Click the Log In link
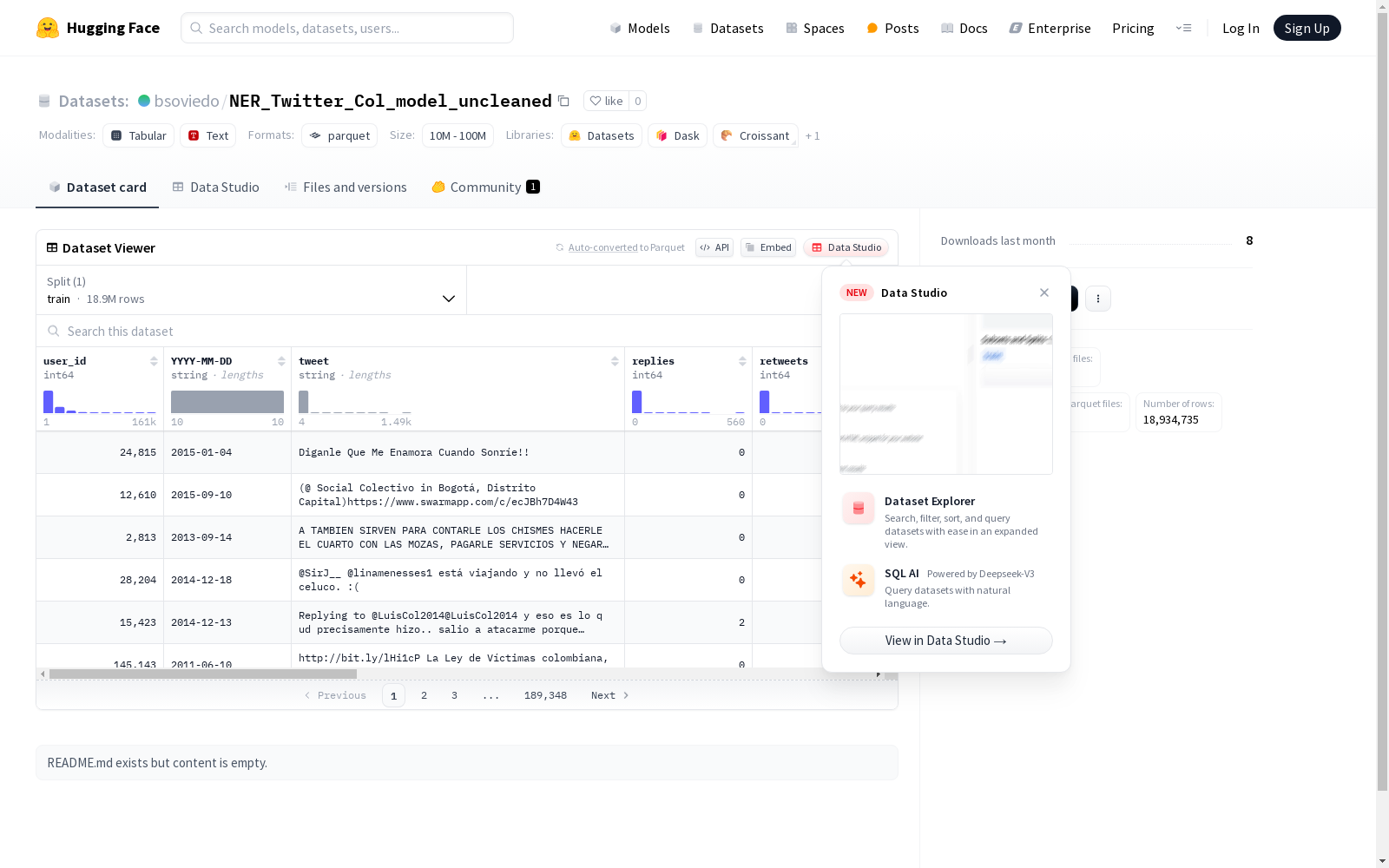This screenshot has height=868, width=1389. point(1241,28)
